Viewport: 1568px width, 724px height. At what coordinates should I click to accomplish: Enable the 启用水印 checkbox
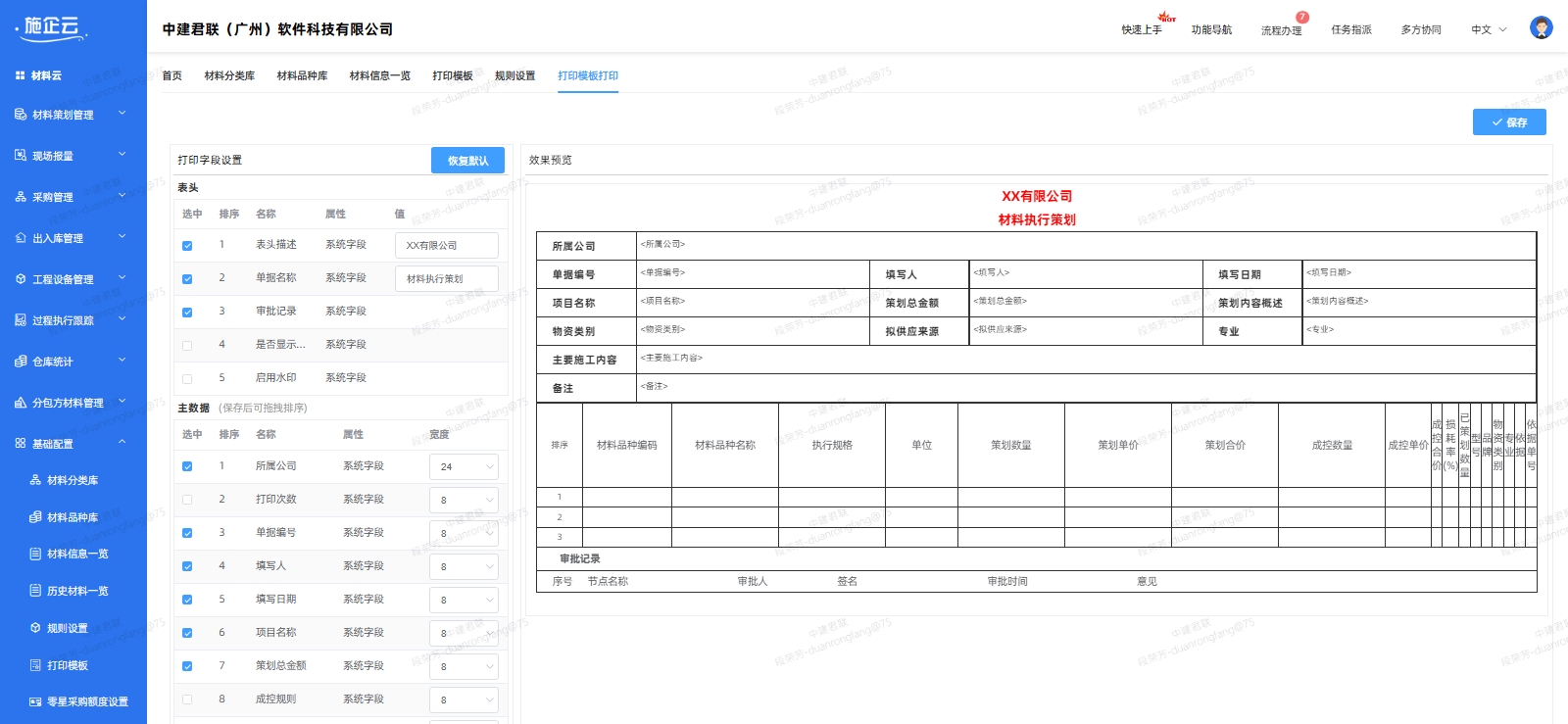pos(187,379)
